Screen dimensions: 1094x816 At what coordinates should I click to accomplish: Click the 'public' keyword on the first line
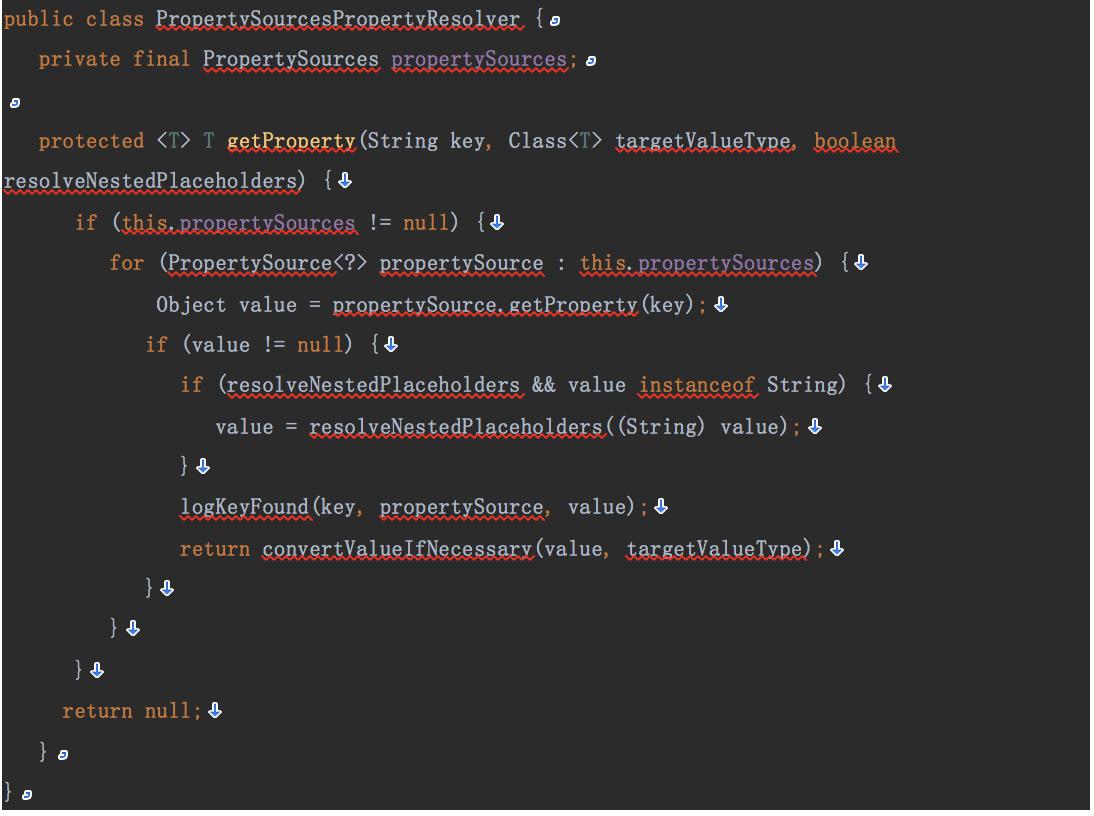pos(38,19)
